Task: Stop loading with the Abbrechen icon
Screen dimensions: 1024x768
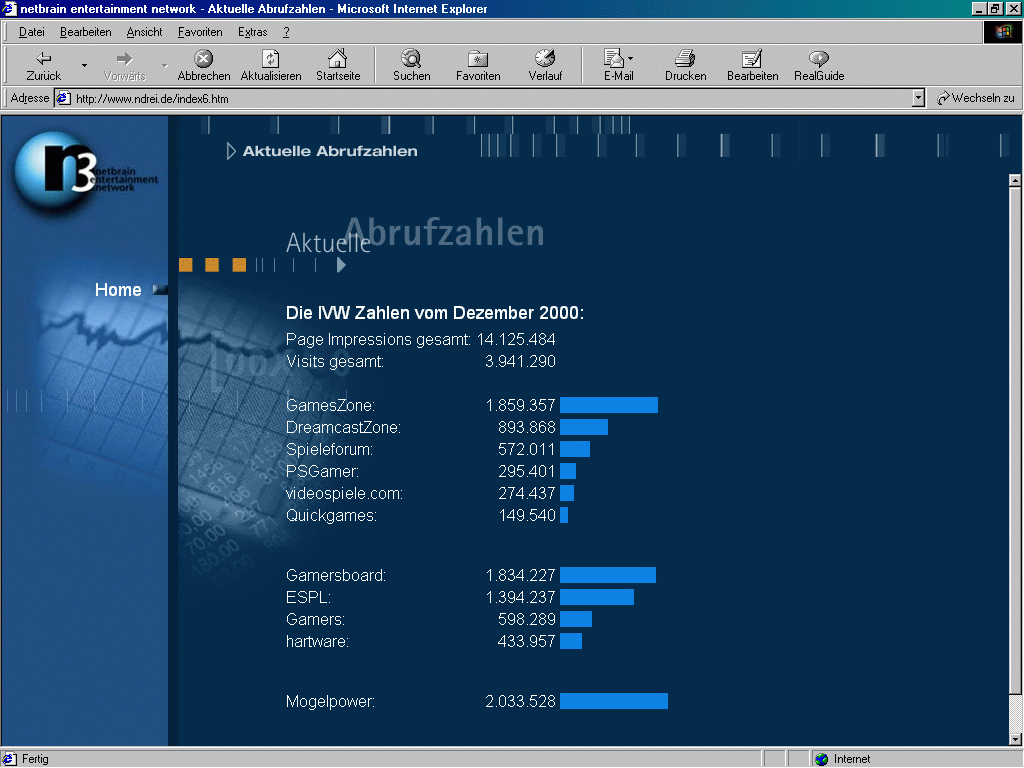Action: pos(203,59)
